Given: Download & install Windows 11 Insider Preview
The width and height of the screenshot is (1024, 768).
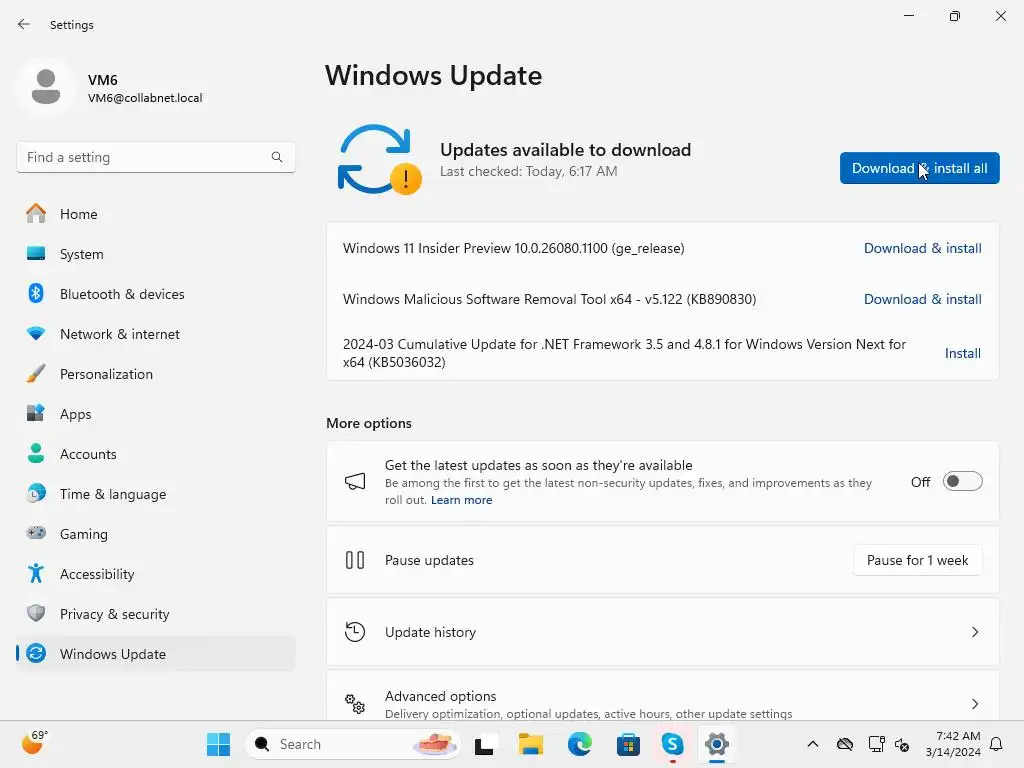Looking at the screenshot, I should point(922,248).
